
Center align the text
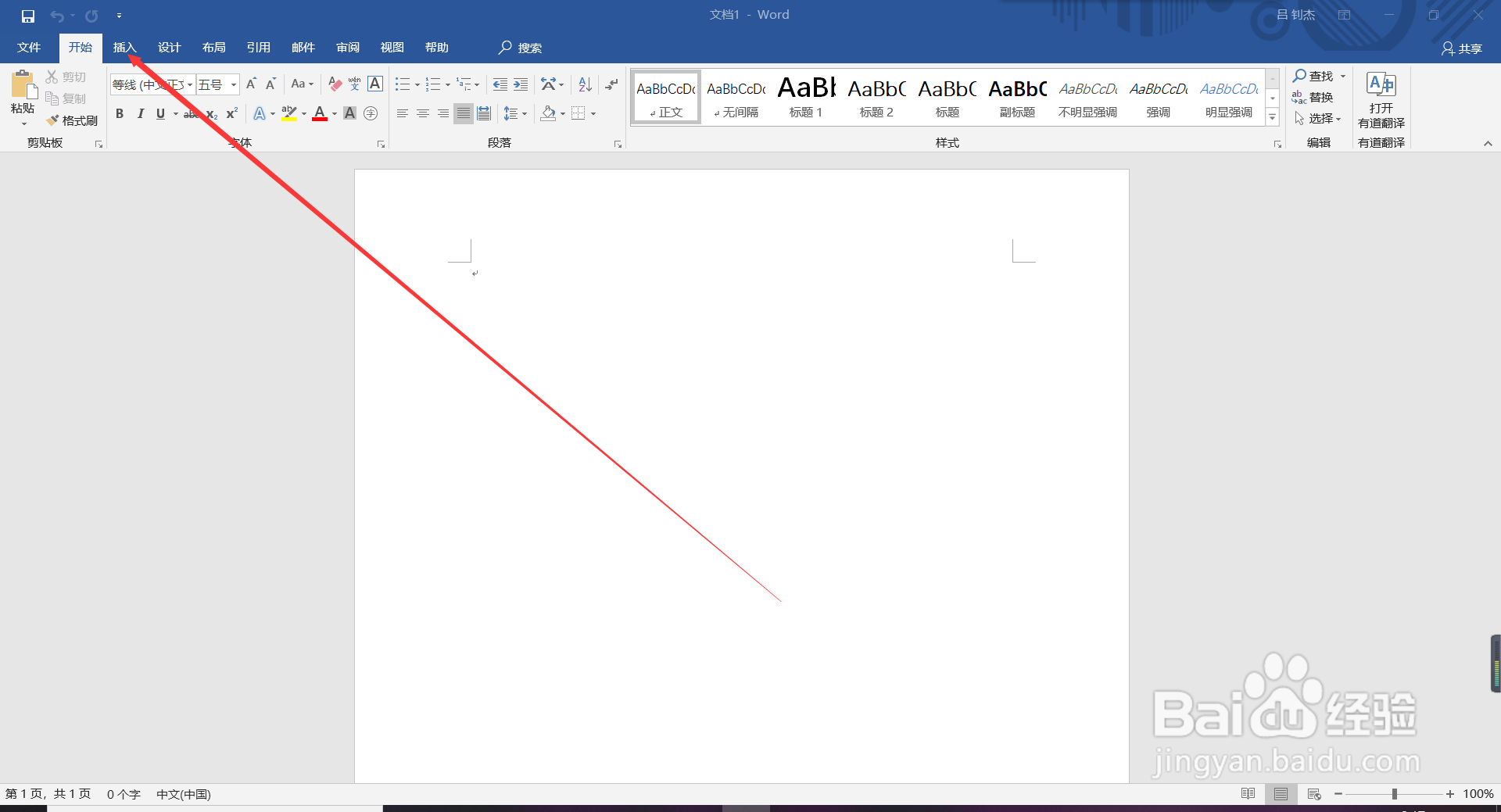point(423,114)
